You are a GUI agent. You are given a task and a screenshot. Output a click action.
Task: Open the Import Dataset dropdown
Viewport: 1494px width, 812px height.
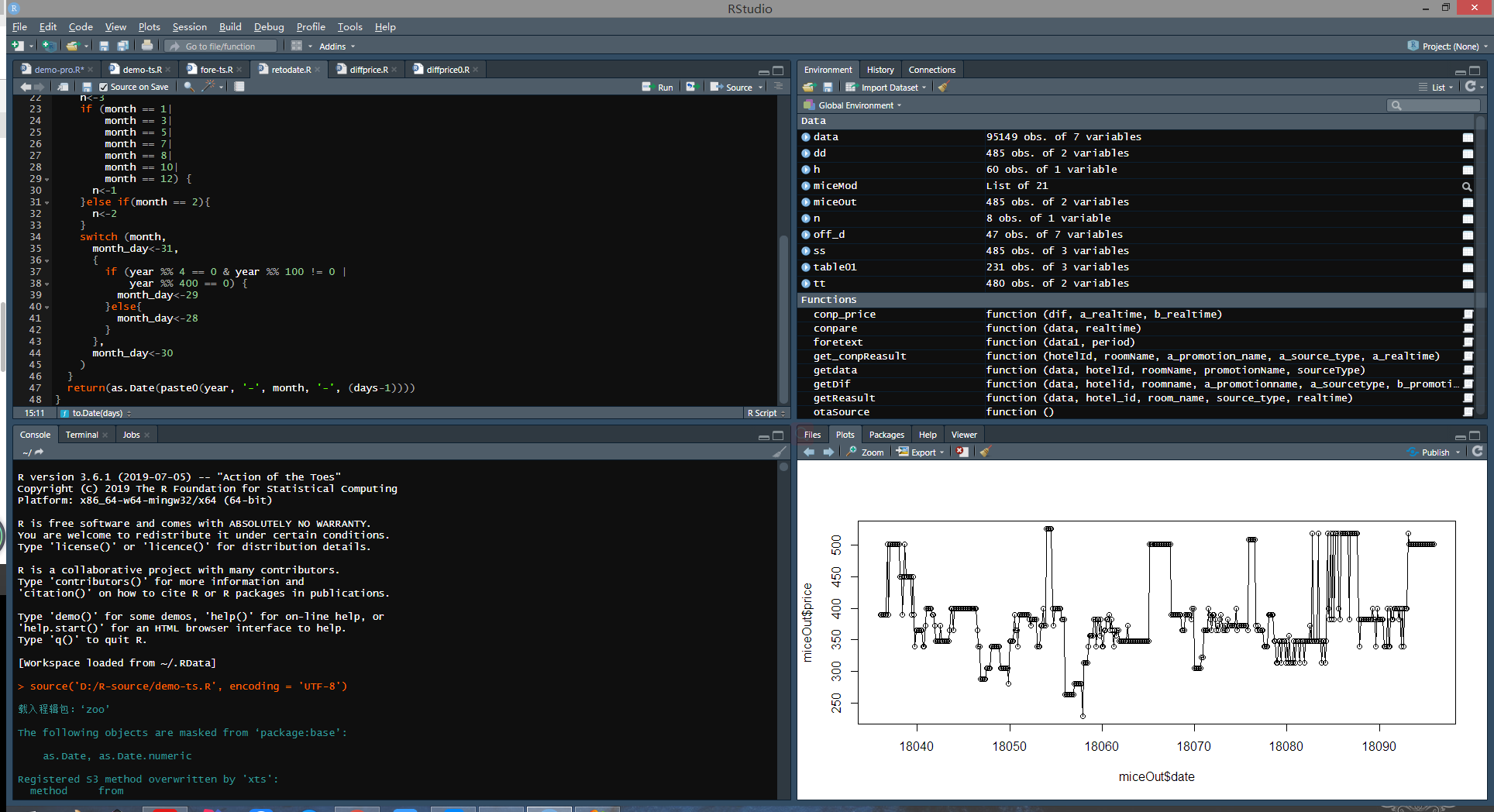(885, 88)
